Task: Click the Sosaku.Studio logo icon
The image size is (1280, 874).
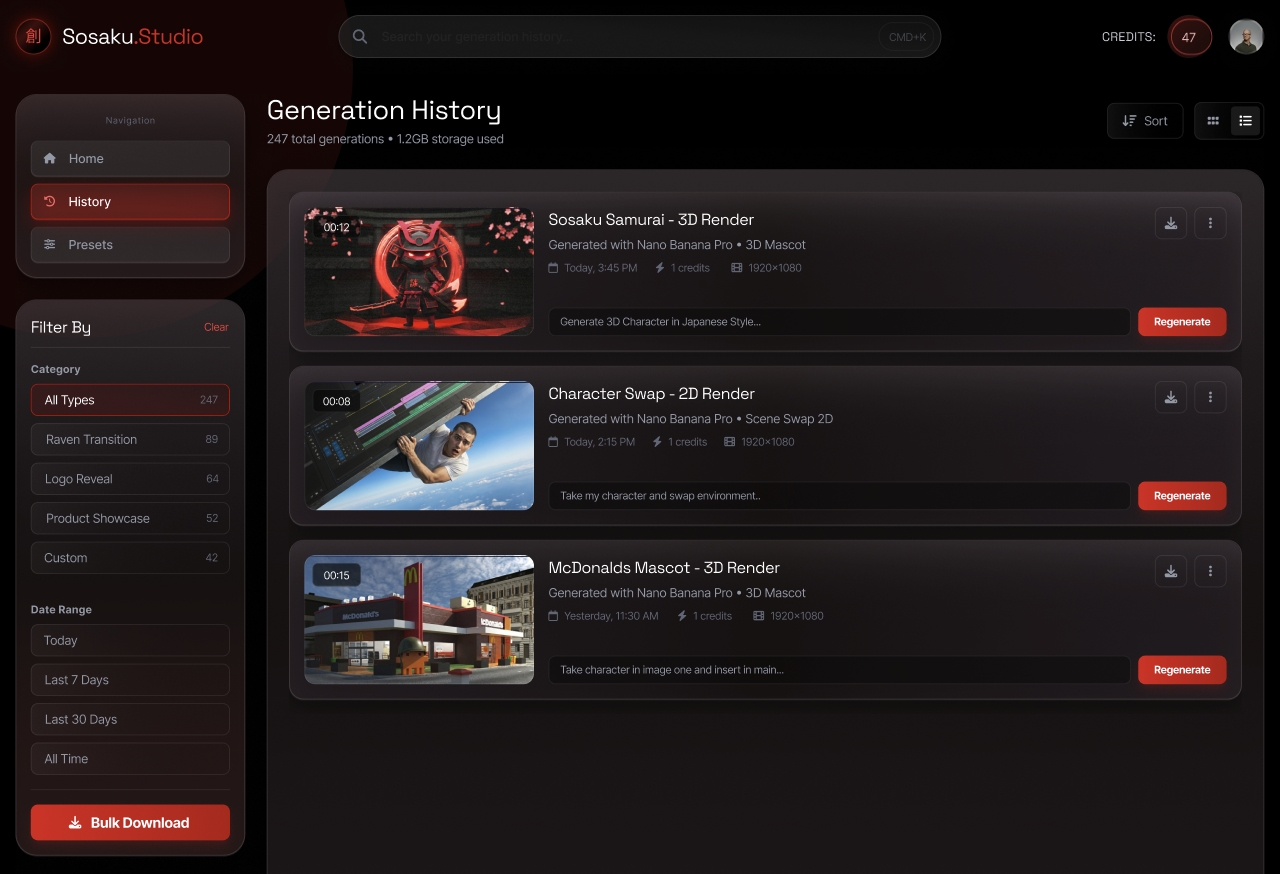Action: coord(33,36)
